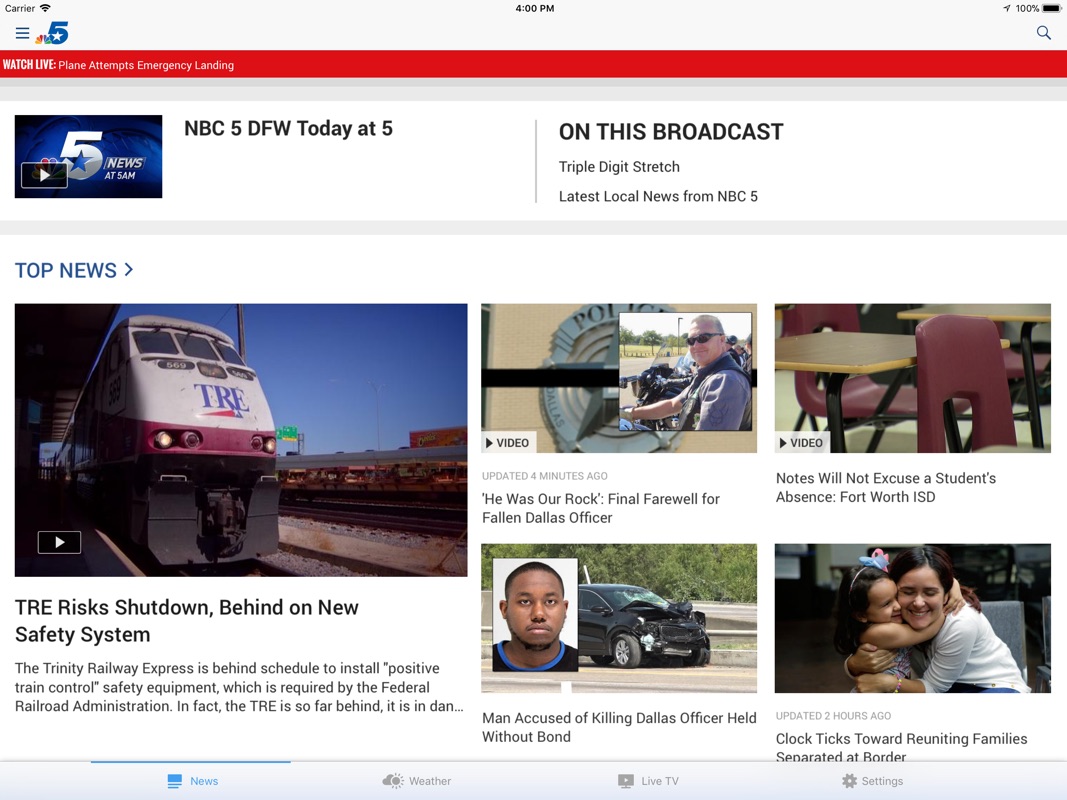Screen dimensions: 1067x800
Task: Tap 'UPDATED 4 MINUTES AGO' label
Action: 545,476
